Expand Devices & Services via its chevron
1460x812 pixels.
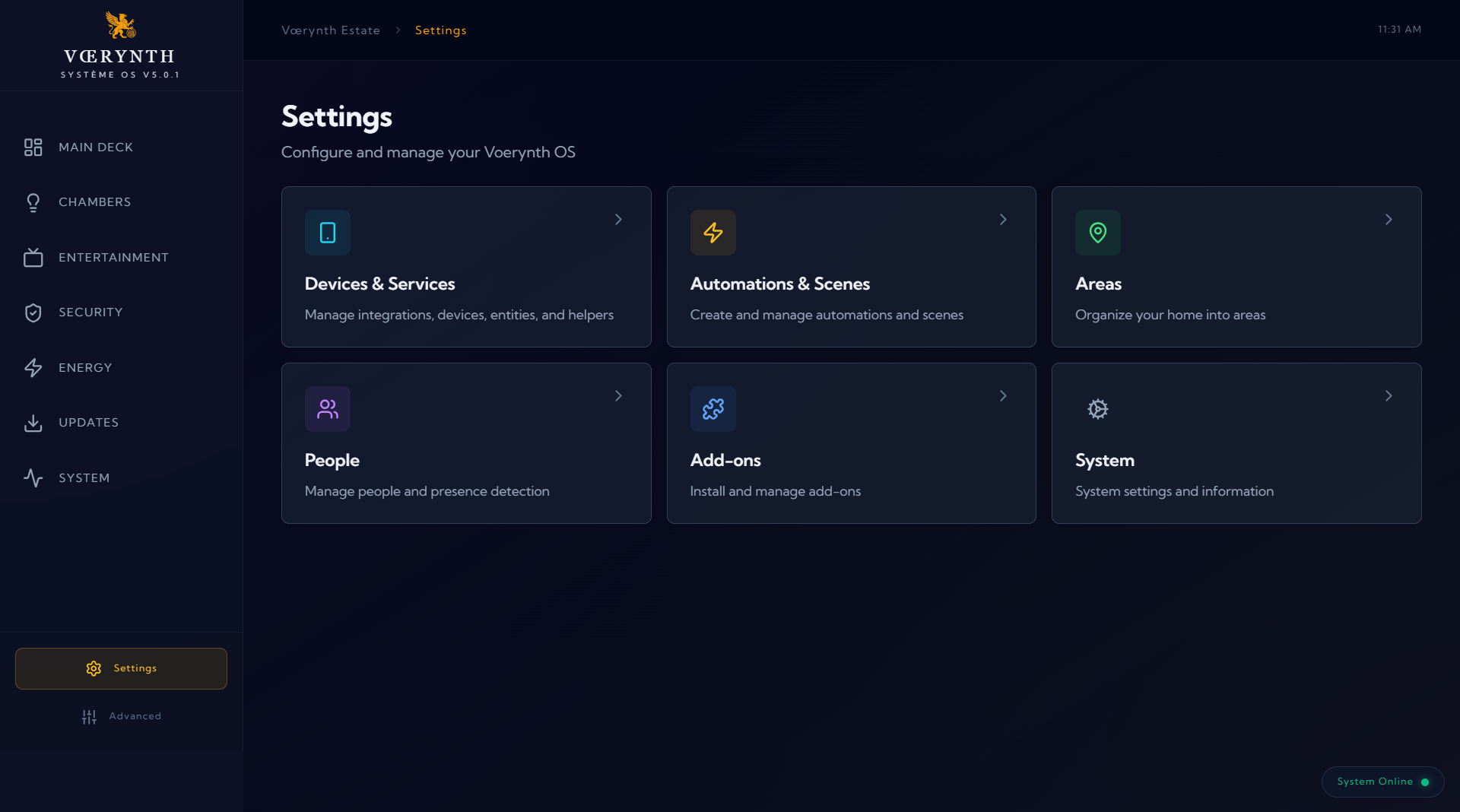click(x=618, y=220)
